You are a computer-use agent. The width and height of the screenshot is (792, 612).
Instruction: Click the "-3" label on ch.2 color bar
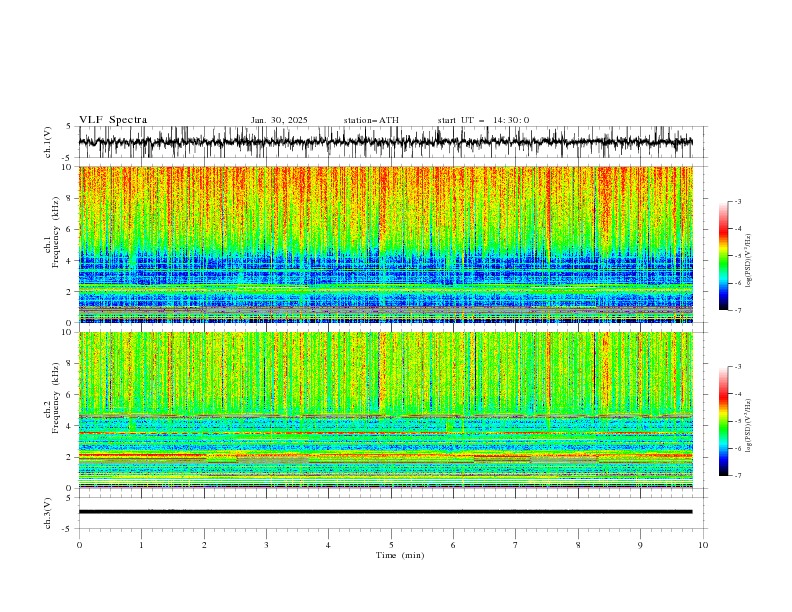pos(737,367)
